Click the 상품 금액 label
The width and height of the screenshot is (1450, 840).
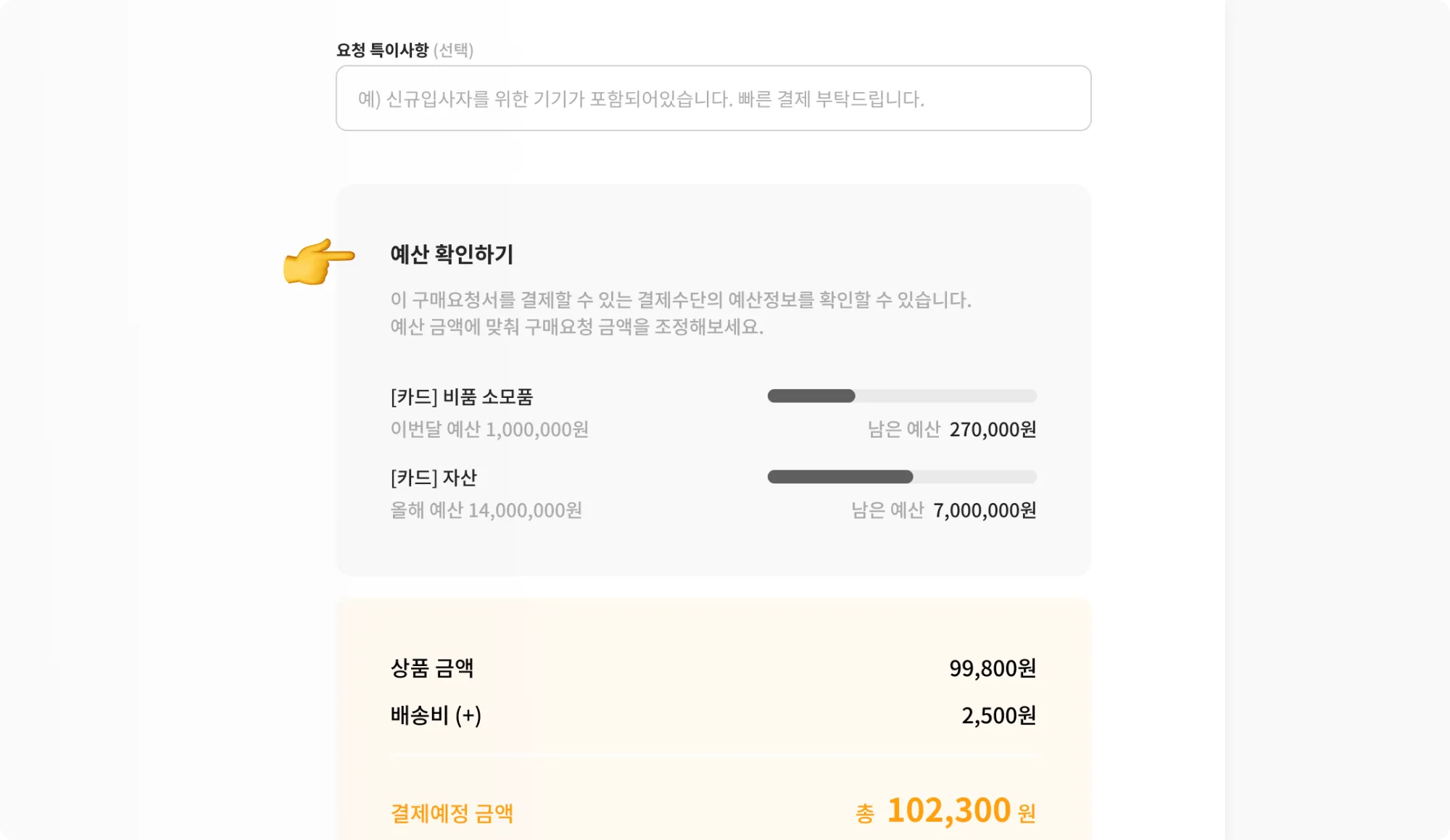432,668
